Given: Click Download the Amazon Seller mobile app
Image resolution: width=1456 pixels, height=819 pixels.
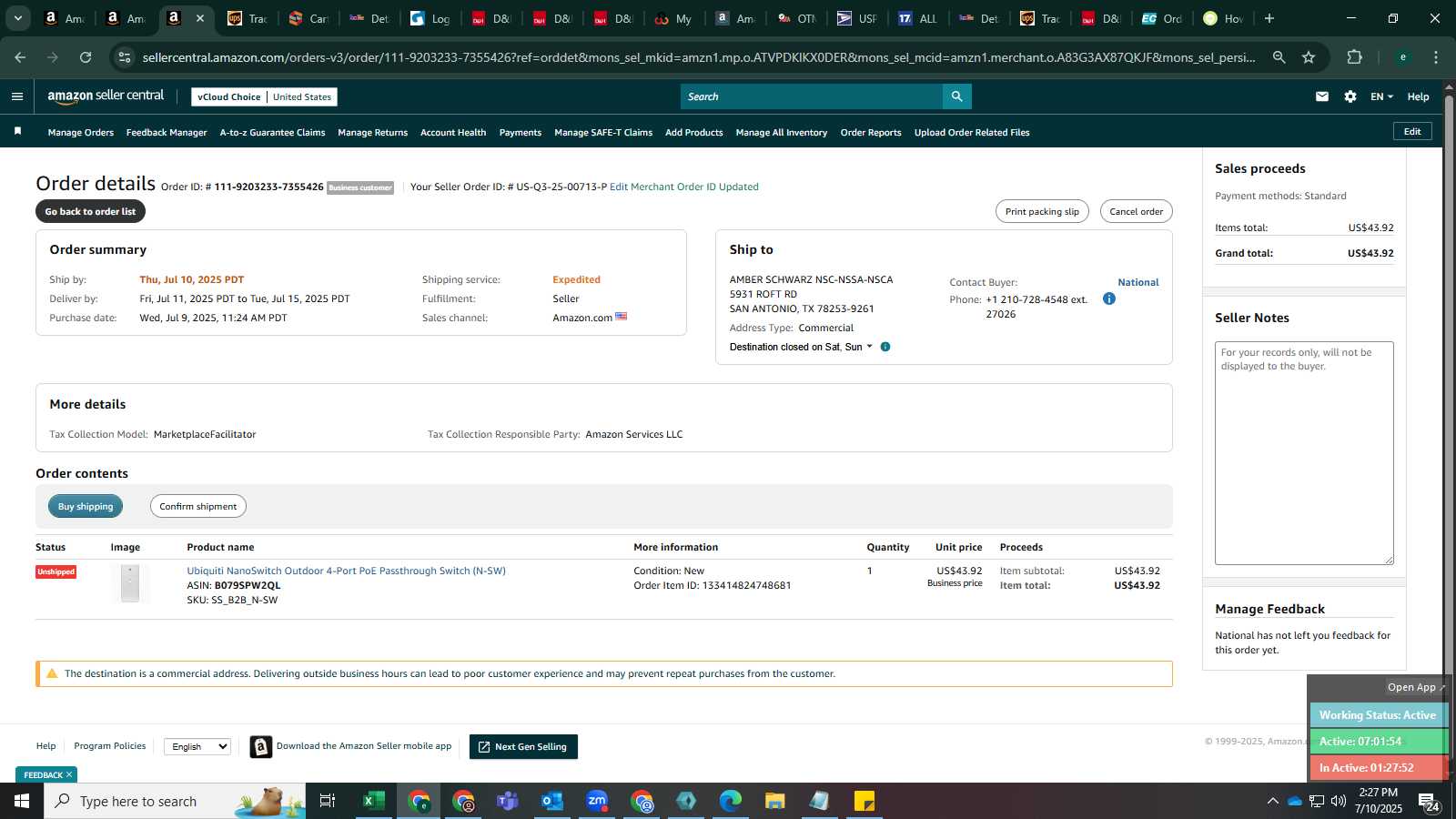Looking at the screenshot, I should [351, 746].
